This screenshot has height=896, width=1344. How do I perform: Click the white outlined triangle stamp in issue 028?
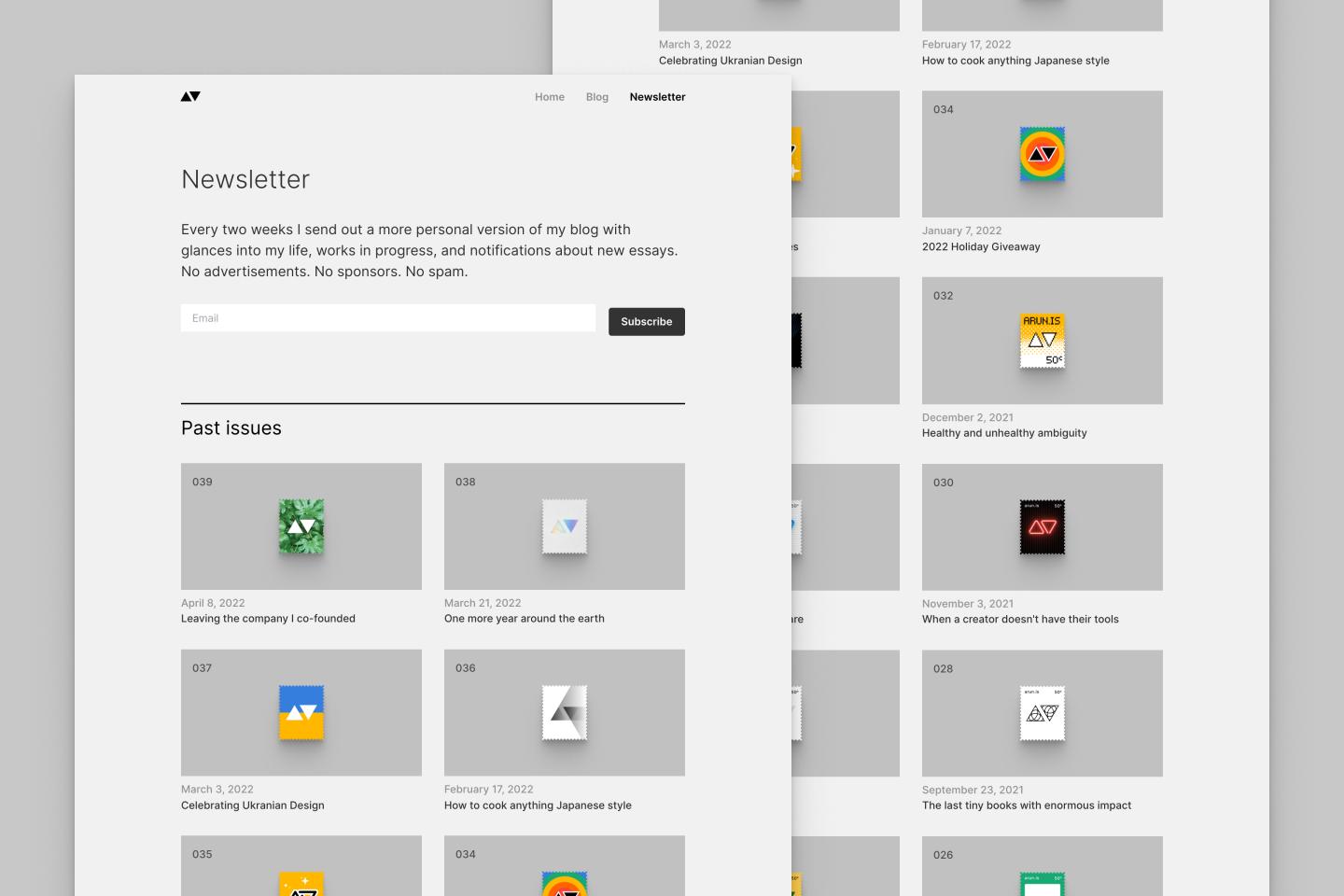click(x=1042, y=713)
